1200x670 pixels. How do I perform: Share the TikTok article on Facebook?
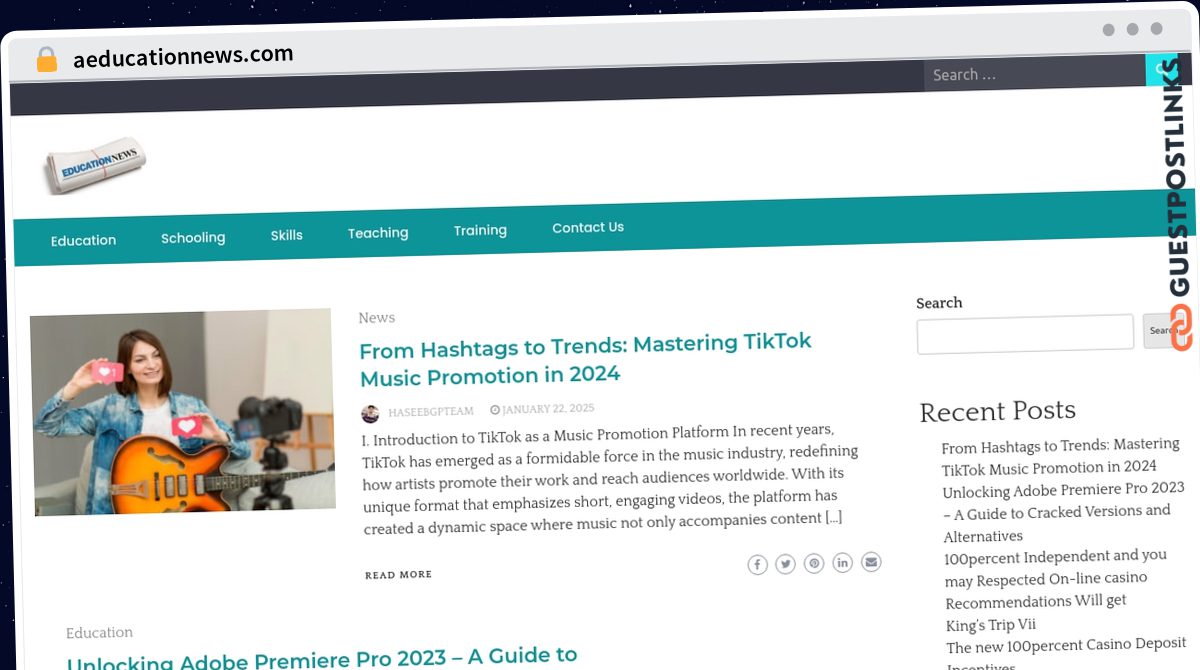point(758,565)
